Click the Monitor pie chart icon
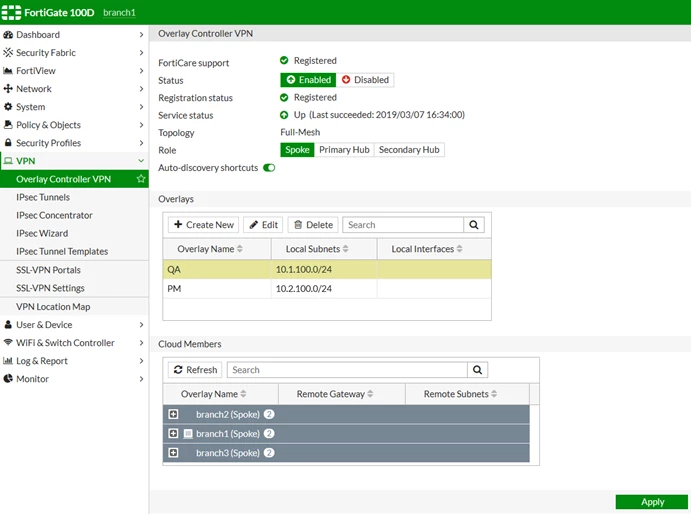Screen dimensions: 691x514 (x=8, y=379)
